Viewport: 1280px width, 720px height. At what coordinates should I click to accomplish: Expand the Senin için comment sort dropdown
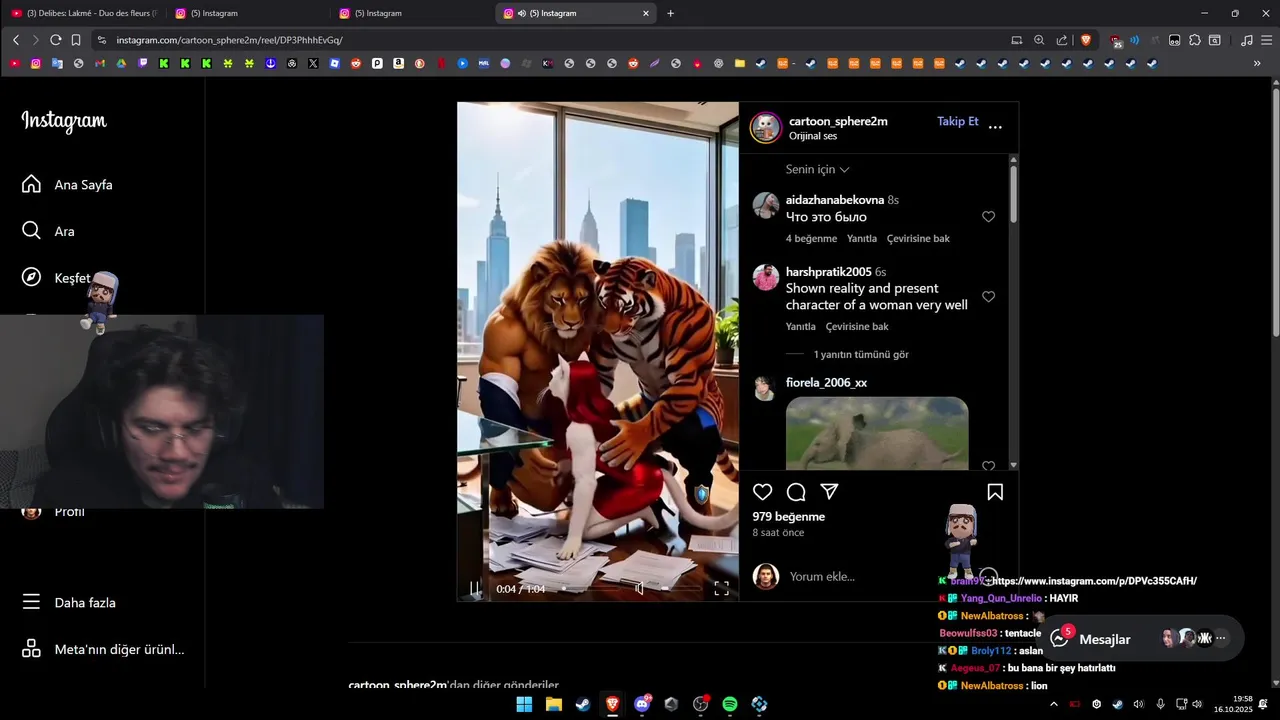[x=817, y=169]
